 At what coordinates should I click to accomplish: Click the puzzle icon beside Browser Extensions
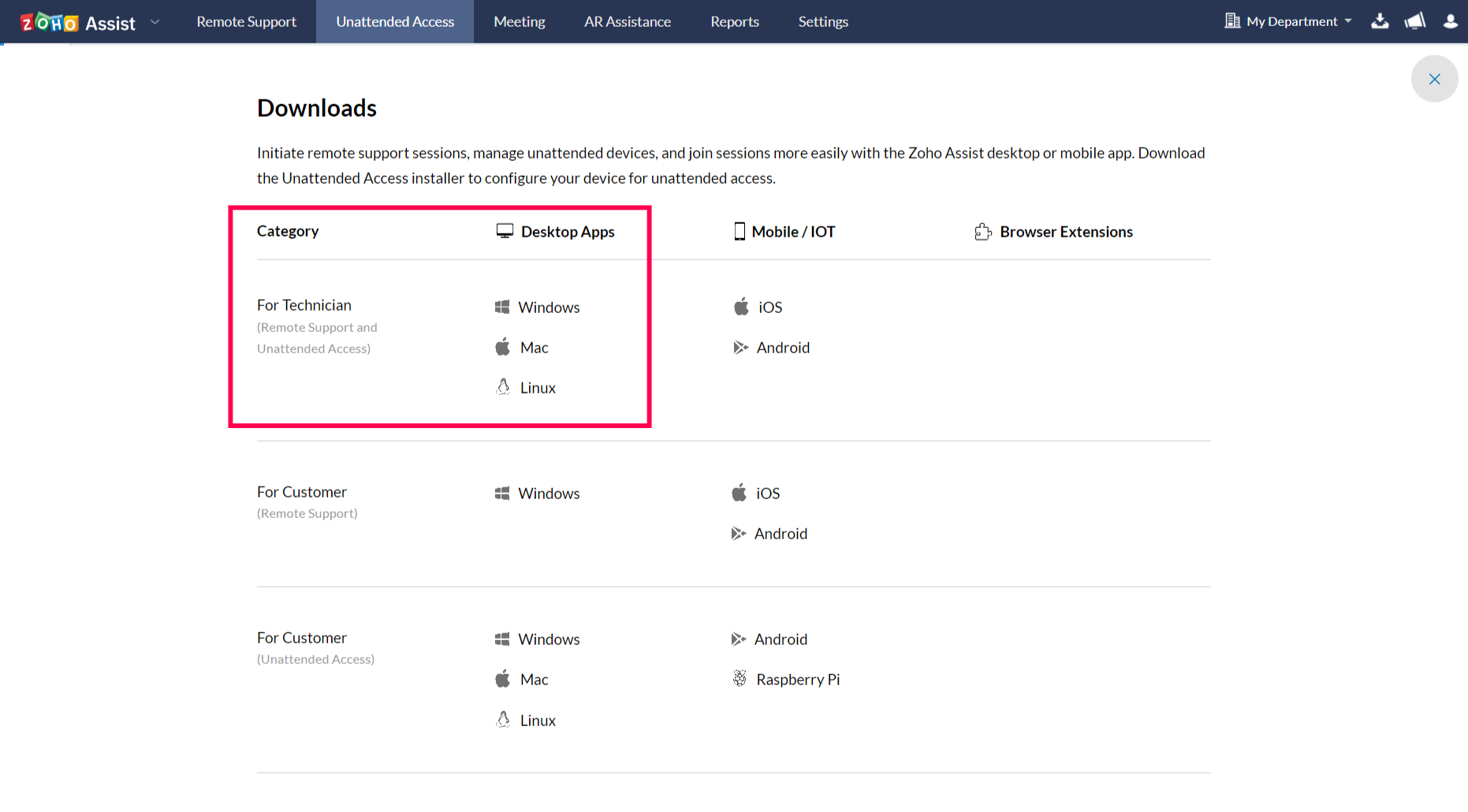click(982, 231)
